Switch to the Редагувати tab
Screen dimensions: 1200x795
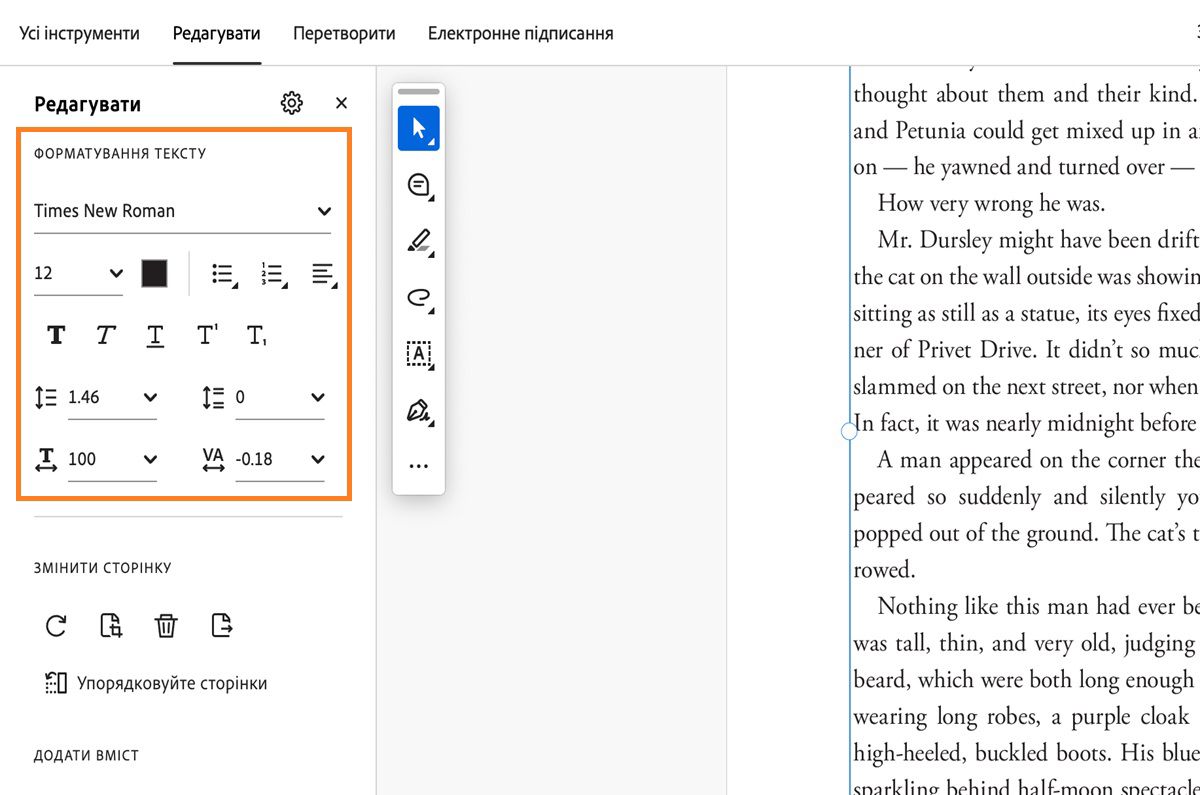pos(217,33)
